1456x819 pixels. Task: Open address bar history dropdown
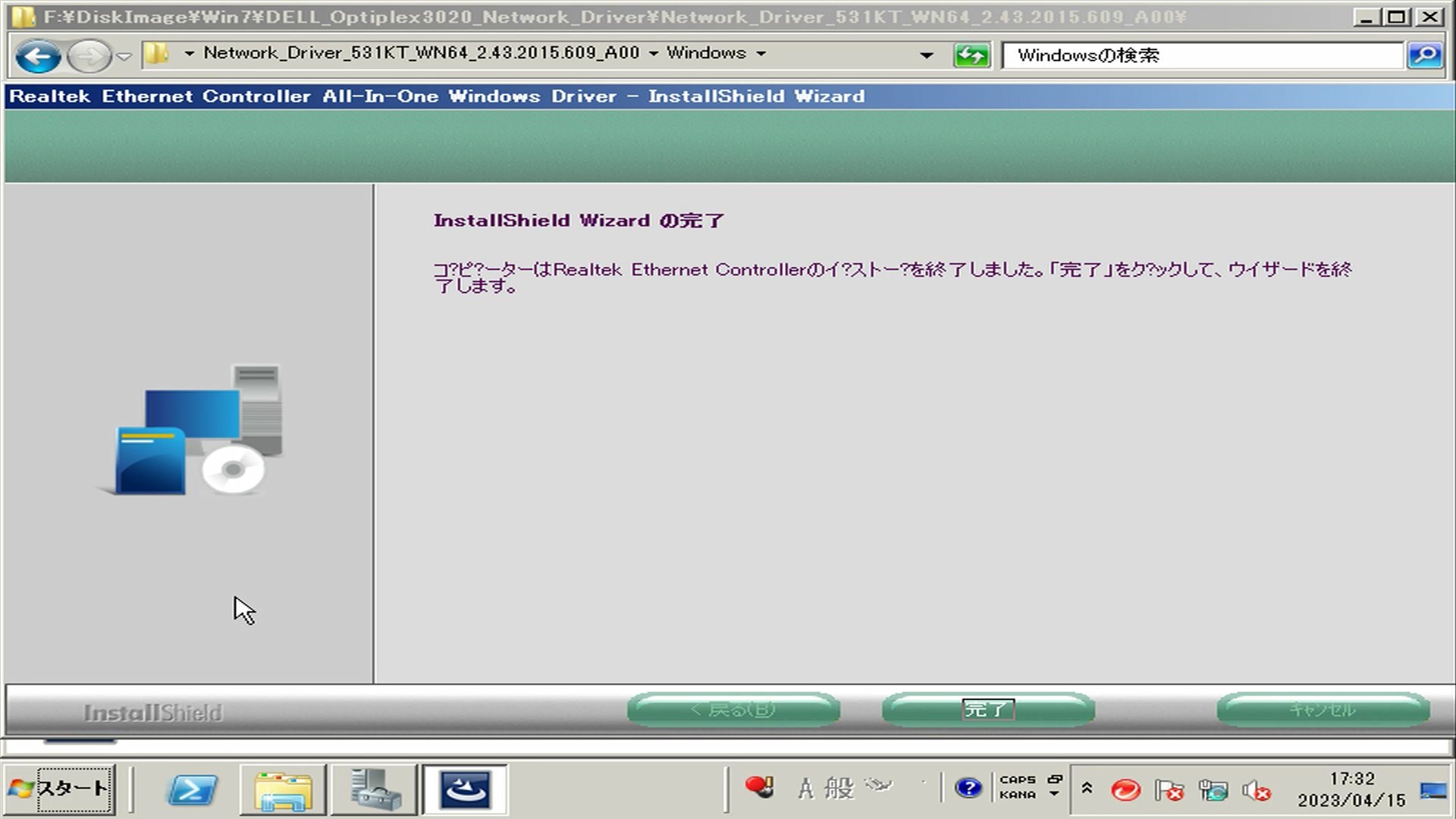point(926,55)
